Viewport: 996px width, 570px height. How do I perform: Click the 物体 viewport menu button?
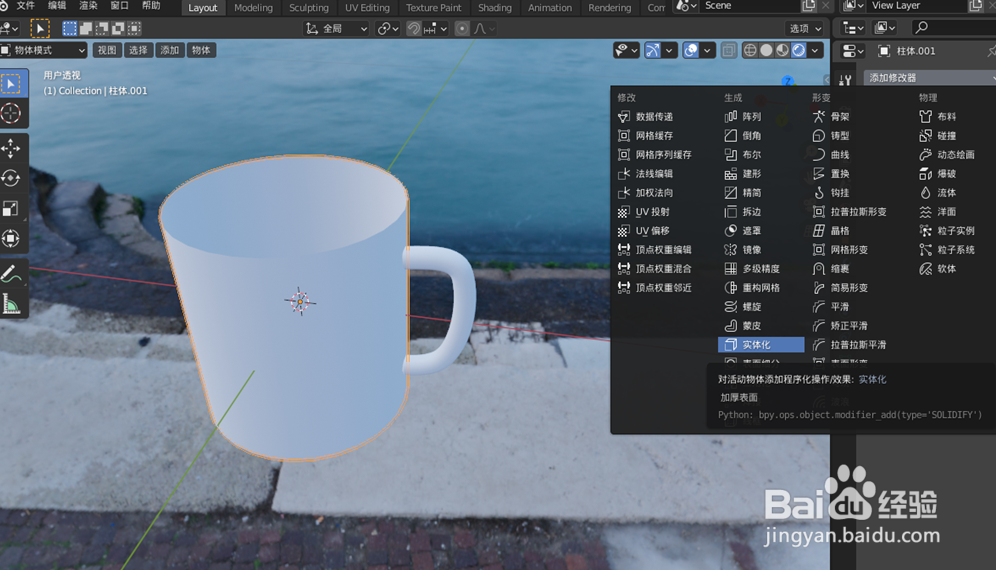[x=201, y=50]
